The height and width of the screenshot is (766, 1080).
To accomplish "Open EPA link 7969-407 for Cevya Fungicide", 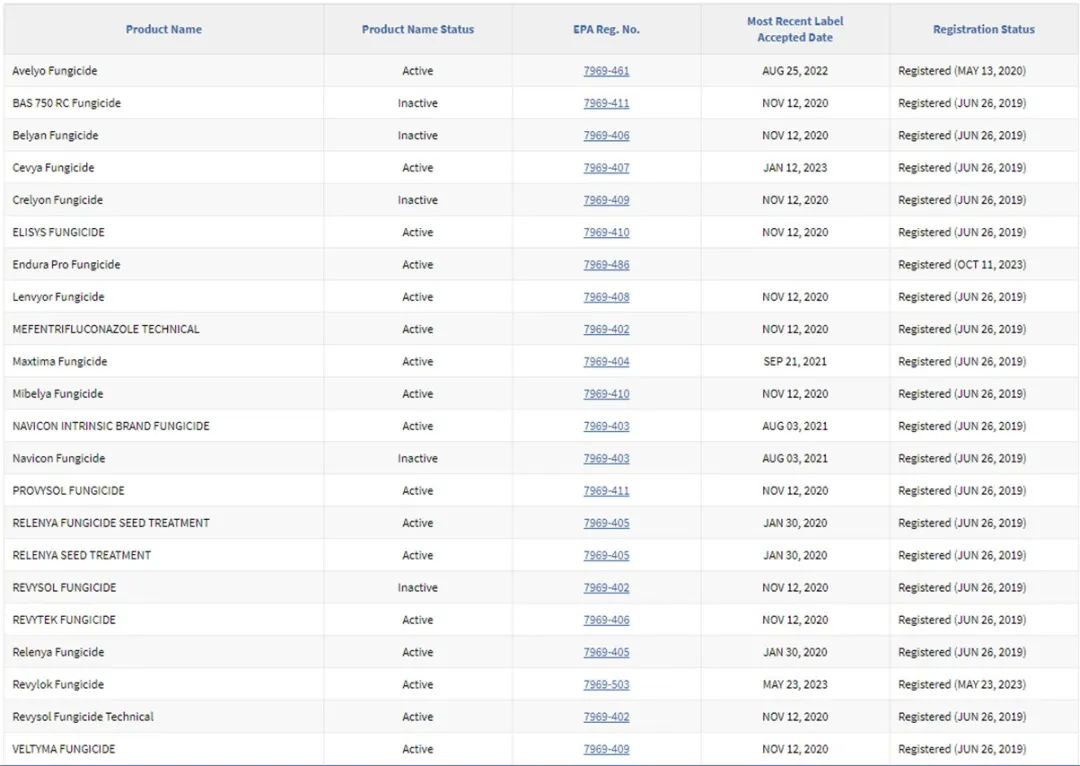I will [606, 168].
